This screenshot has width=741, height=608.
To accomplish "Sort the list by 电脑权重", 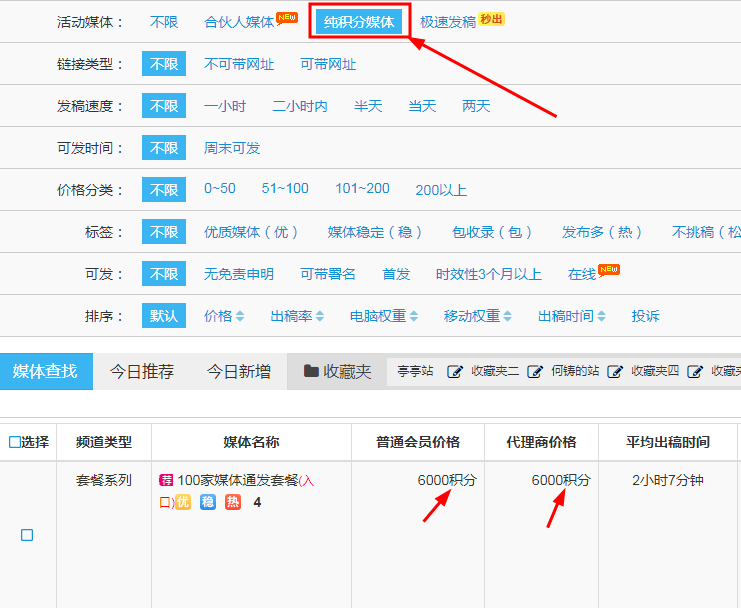I will (383, 316).
